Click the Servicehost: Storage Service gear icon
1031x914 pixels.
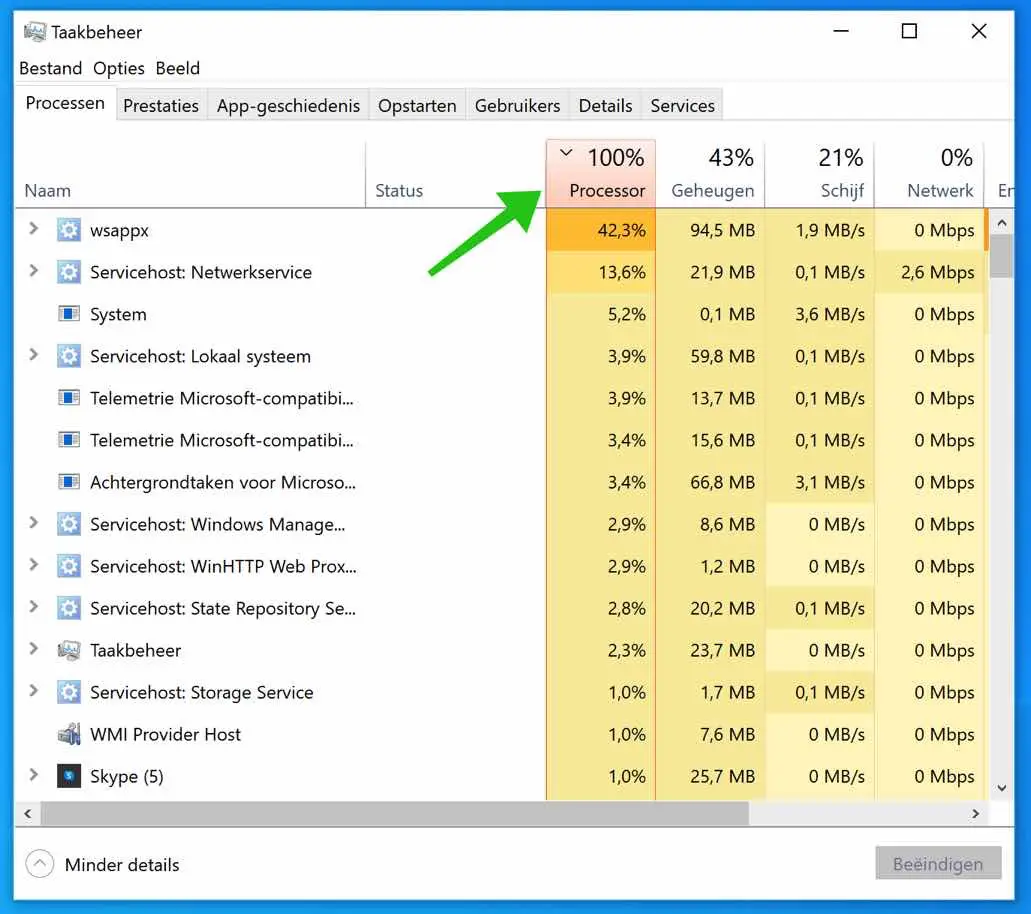(68, 692)
